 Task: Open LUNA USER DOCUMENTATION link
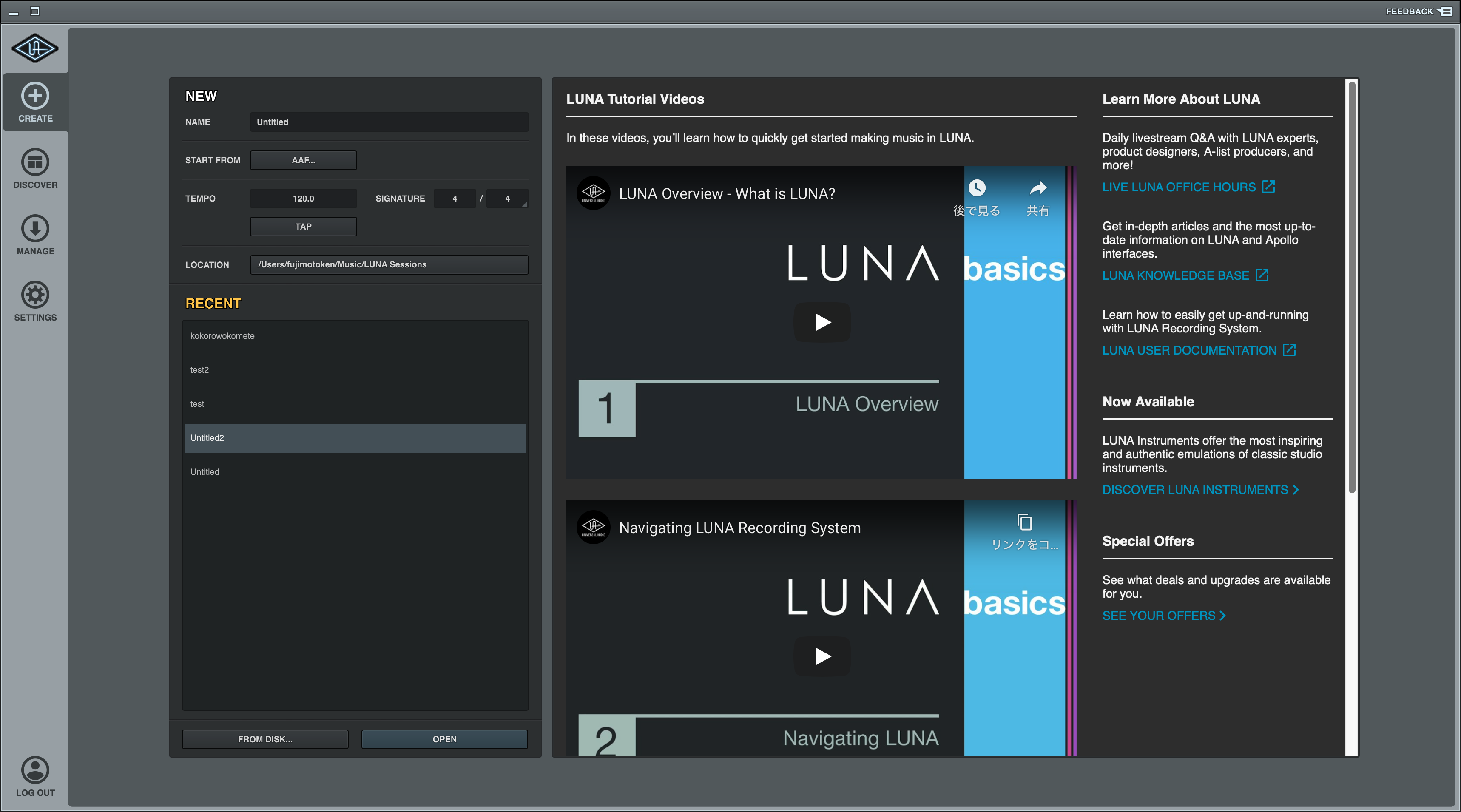[x=1198, y=350]
